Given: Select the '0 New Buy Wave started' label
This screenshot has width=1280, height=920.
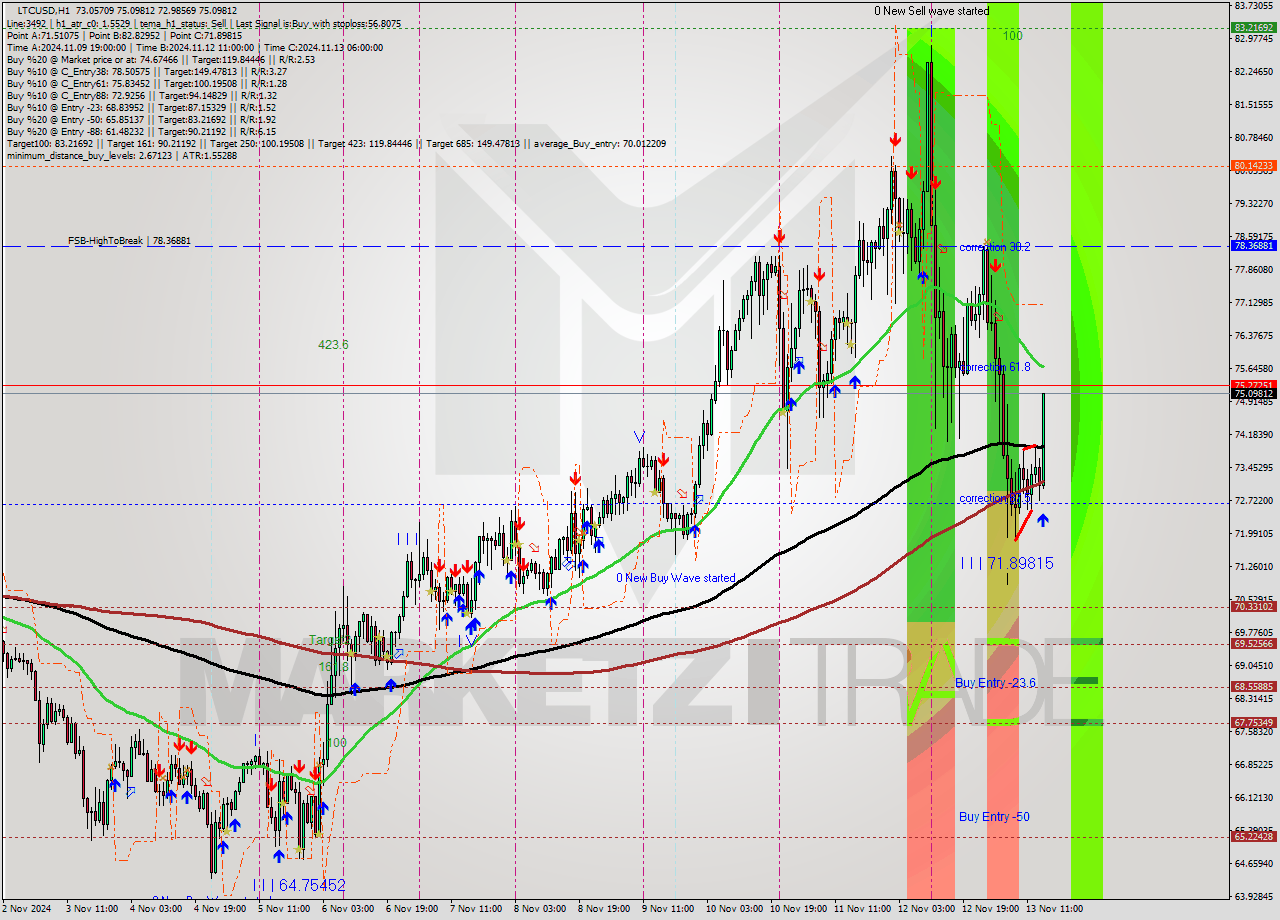Looking at the screenshot, I should pyautogui.click(x=675, y=578).
